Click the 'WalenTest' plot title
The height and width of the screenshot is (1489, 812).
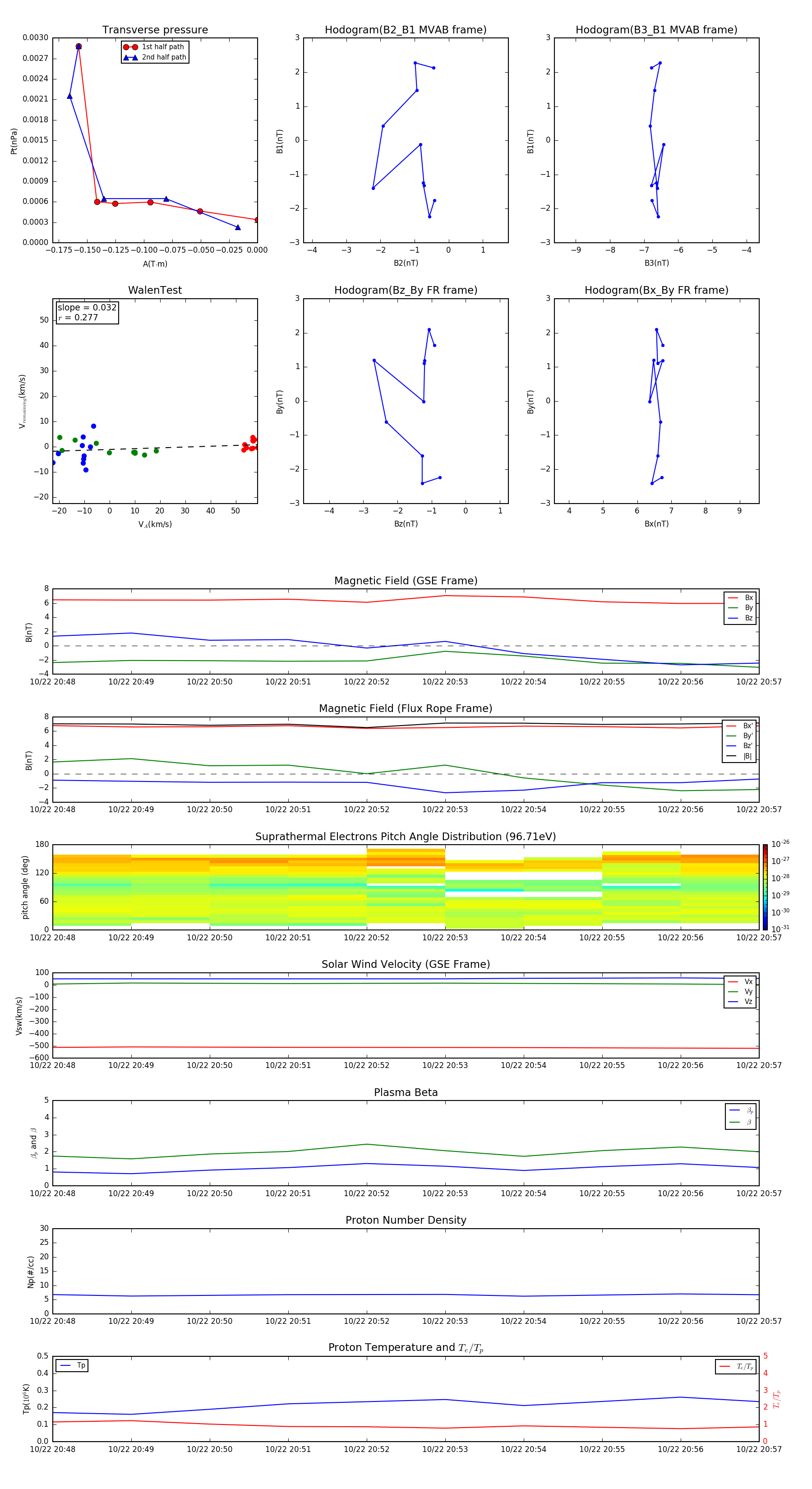(x=155, y=290)
